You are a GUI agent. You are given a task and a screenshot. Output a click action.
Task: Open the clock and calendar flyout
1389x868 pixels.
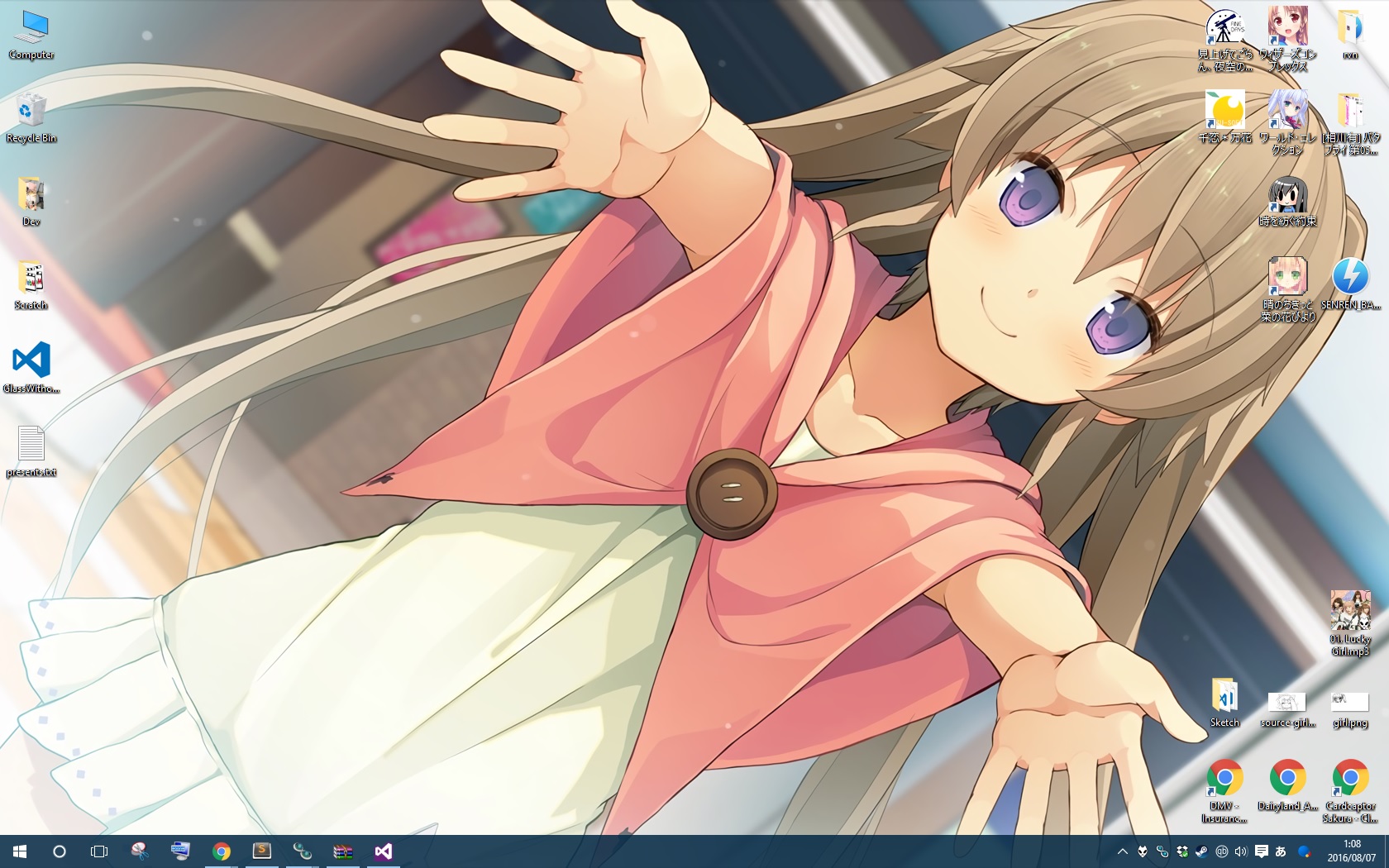point(1352,851)
